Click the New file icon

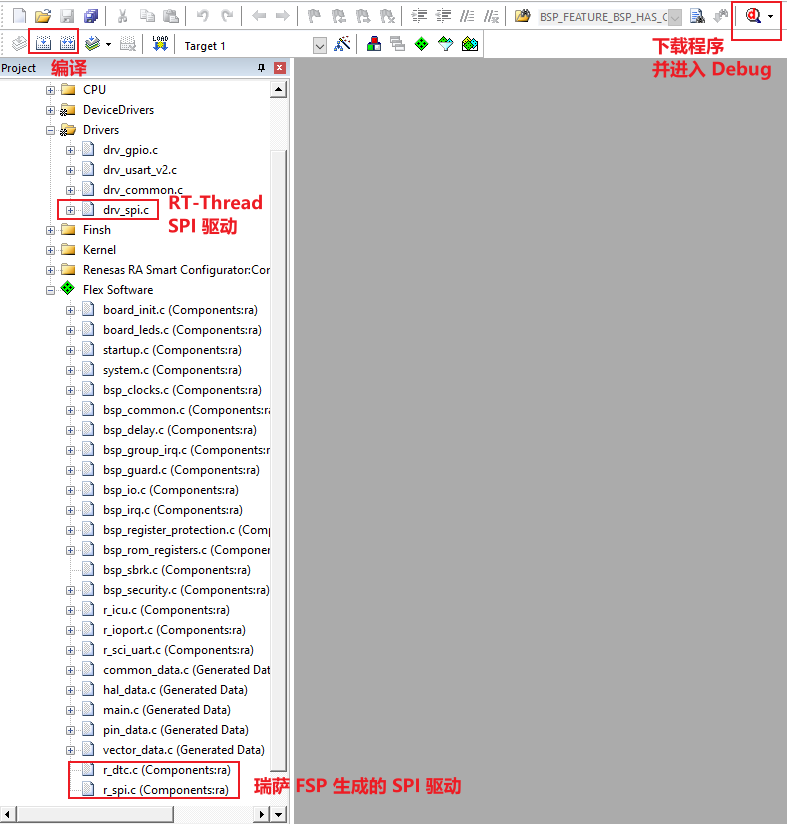pos(19,16)
